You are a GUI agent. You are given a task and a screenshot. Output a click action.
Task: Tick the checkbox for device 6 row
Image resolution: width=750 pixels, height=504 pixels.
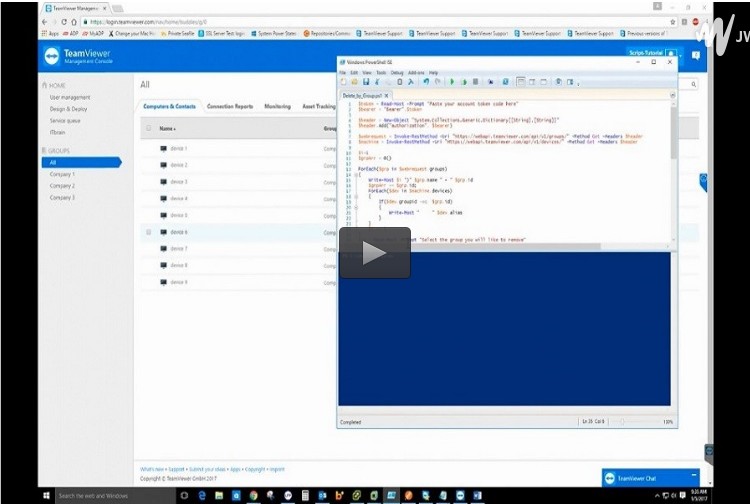pos(148,232)
